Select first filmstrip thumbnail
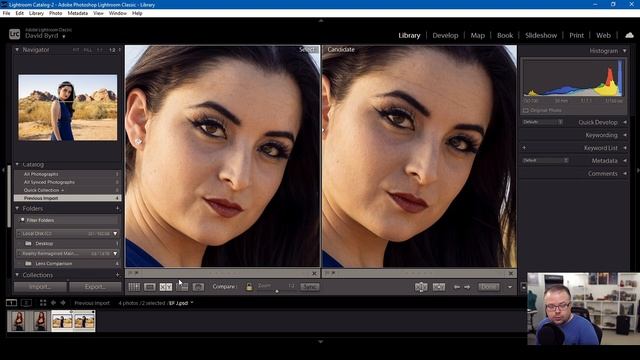The width and height of the screenshot is (640, 360). 18,321
